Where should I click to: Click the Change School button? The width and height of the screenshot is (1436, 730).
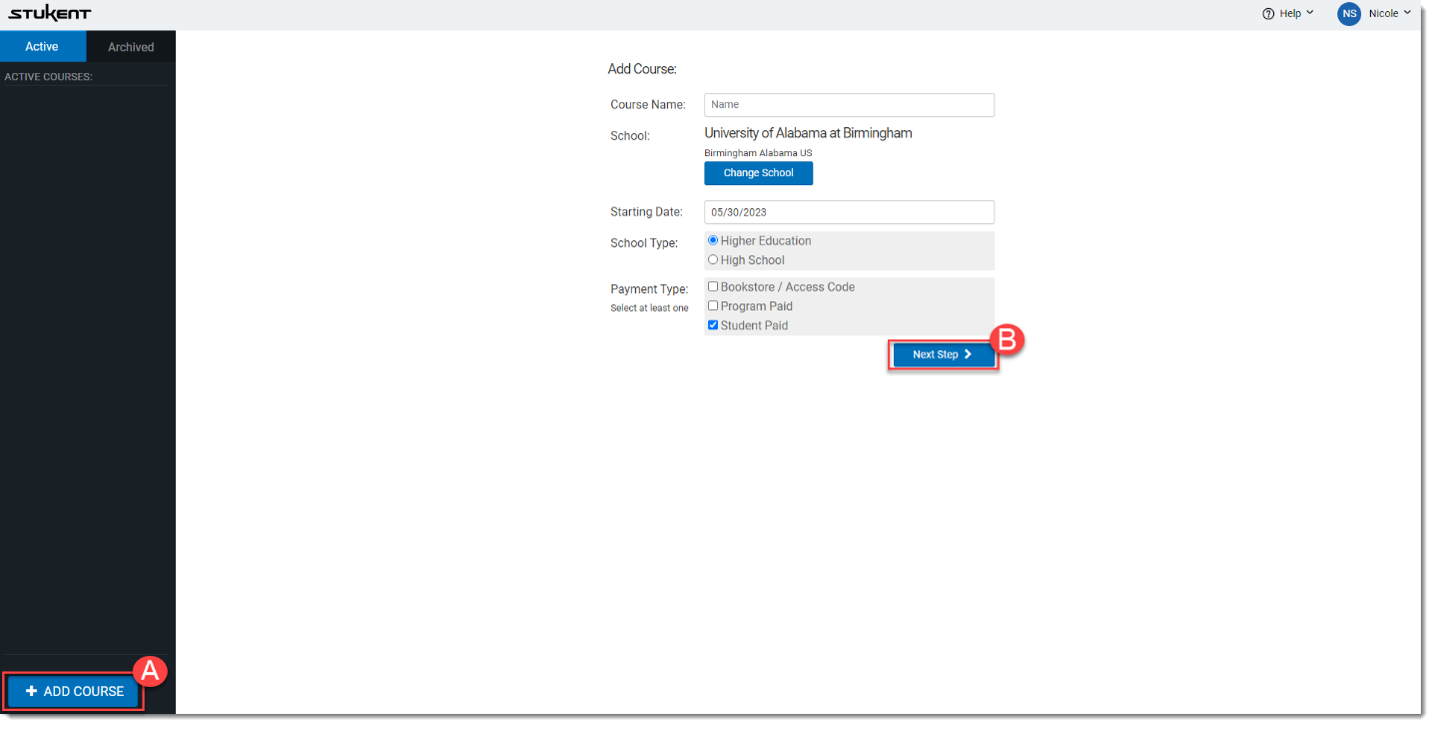(758, 173)
